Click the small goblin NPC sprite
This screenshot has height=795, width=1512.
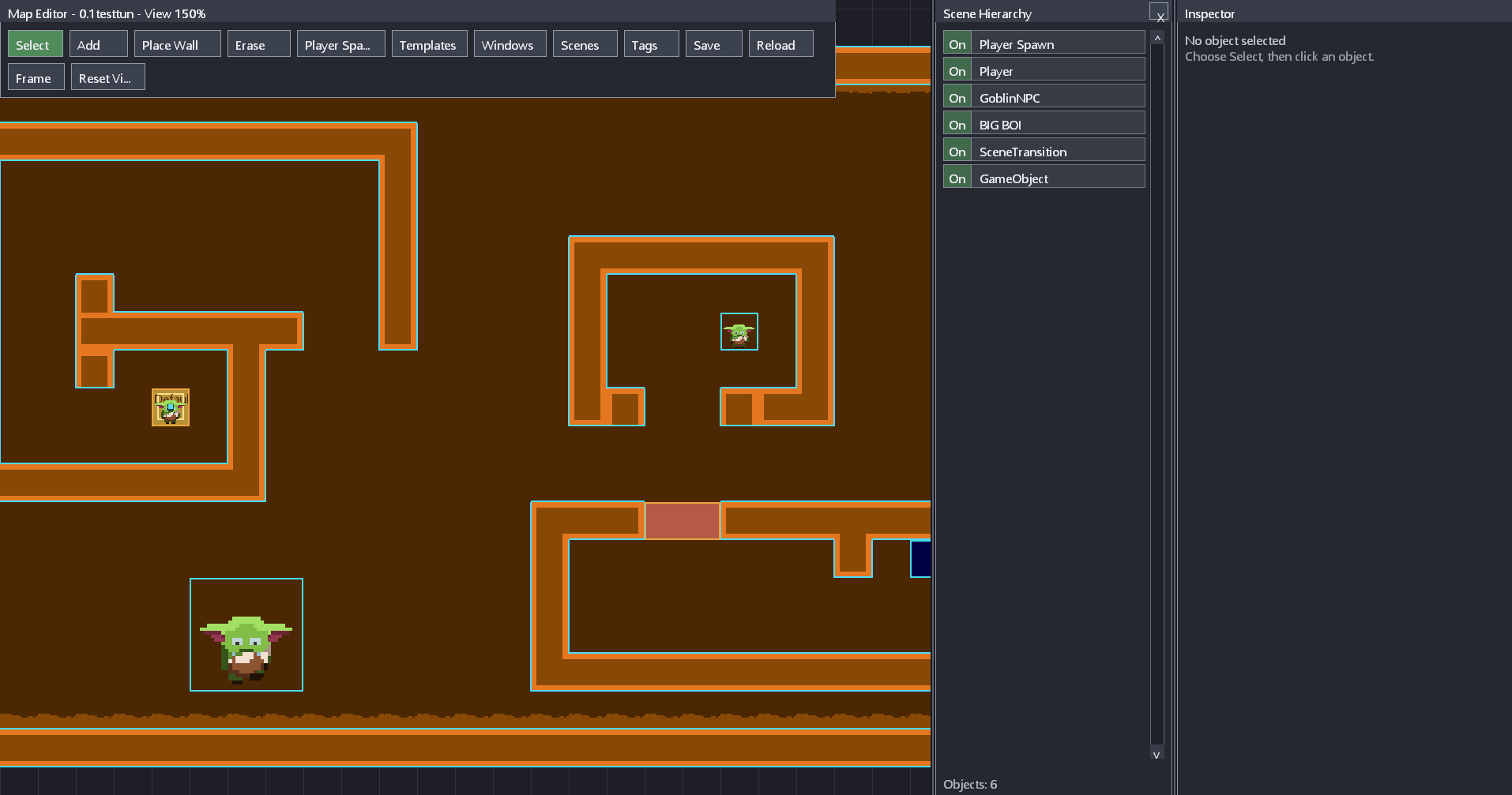pos(739,332)
